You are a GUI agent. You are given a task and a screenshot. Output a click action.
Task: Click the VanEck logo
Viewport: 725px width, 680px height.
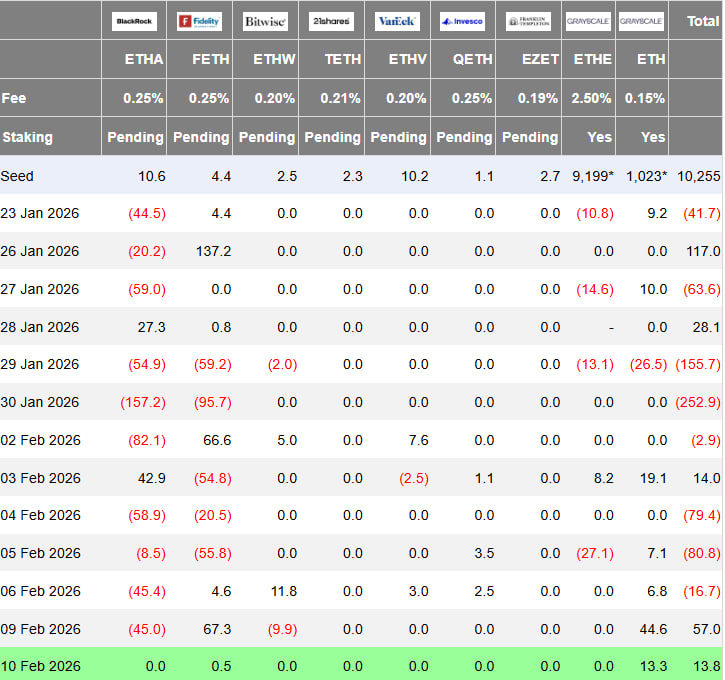click(397, 21)
